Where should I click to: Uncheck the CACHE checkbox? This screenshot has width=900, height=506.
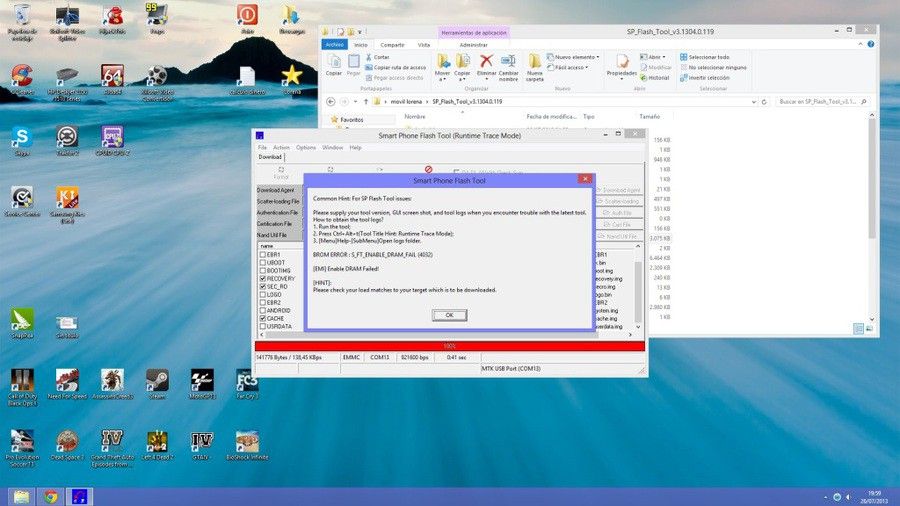coord(263,318)
